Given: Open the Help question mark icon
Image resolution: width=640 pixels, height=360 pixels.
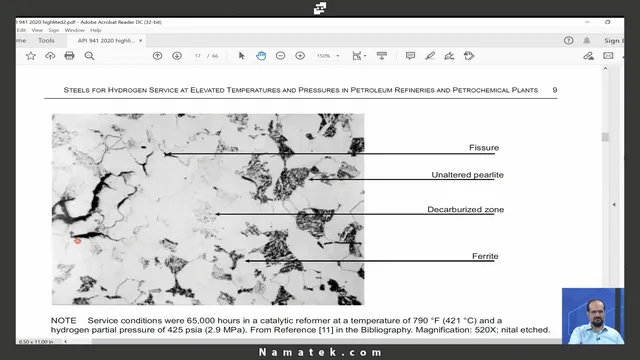Looking at the screenshot, I should tap(568, 40).
